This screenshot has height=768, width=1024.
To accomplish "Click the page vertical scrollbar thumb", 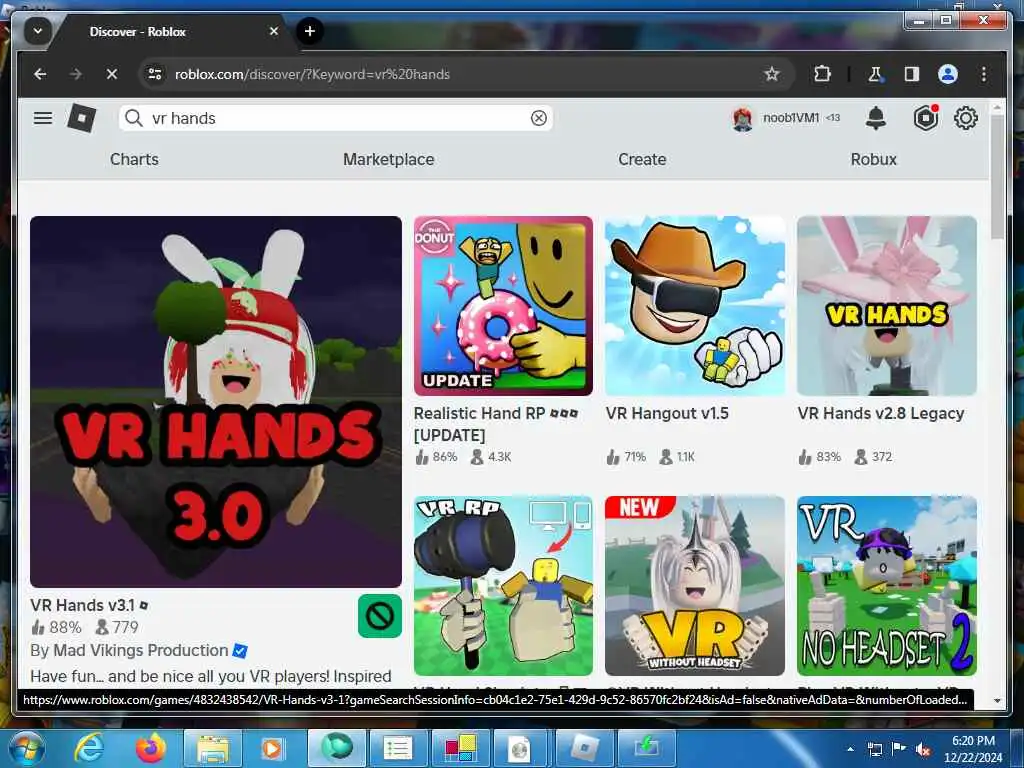I will click(x=997, y=176).
